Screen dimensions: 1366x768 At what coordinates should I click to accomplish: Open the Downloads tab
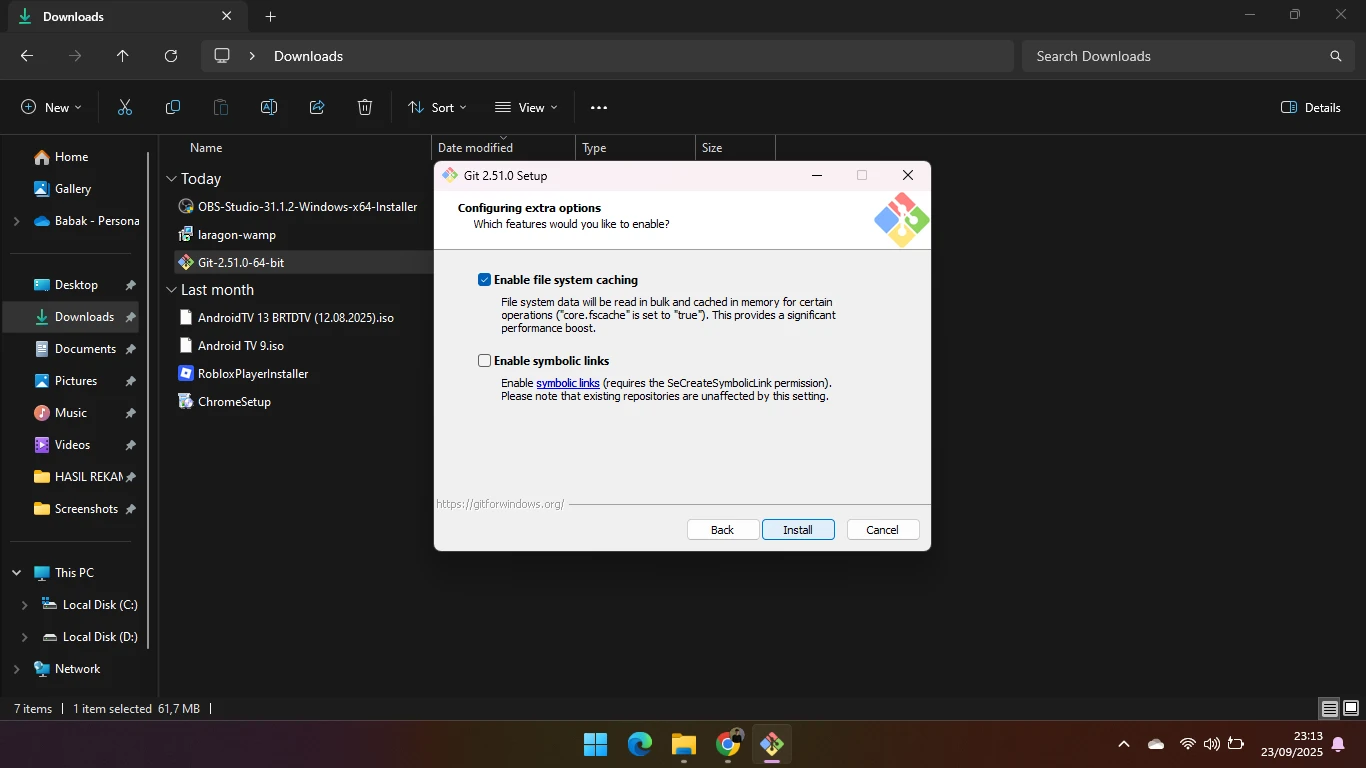[x=110, y=17]
